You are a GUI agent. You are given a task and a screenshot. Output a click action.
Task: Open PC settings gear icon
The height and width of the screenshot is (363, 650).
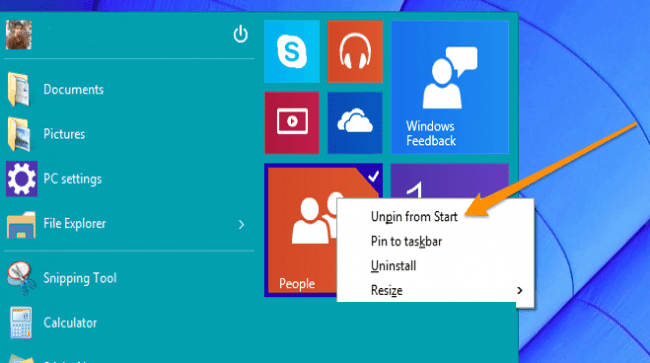point(22,179)
